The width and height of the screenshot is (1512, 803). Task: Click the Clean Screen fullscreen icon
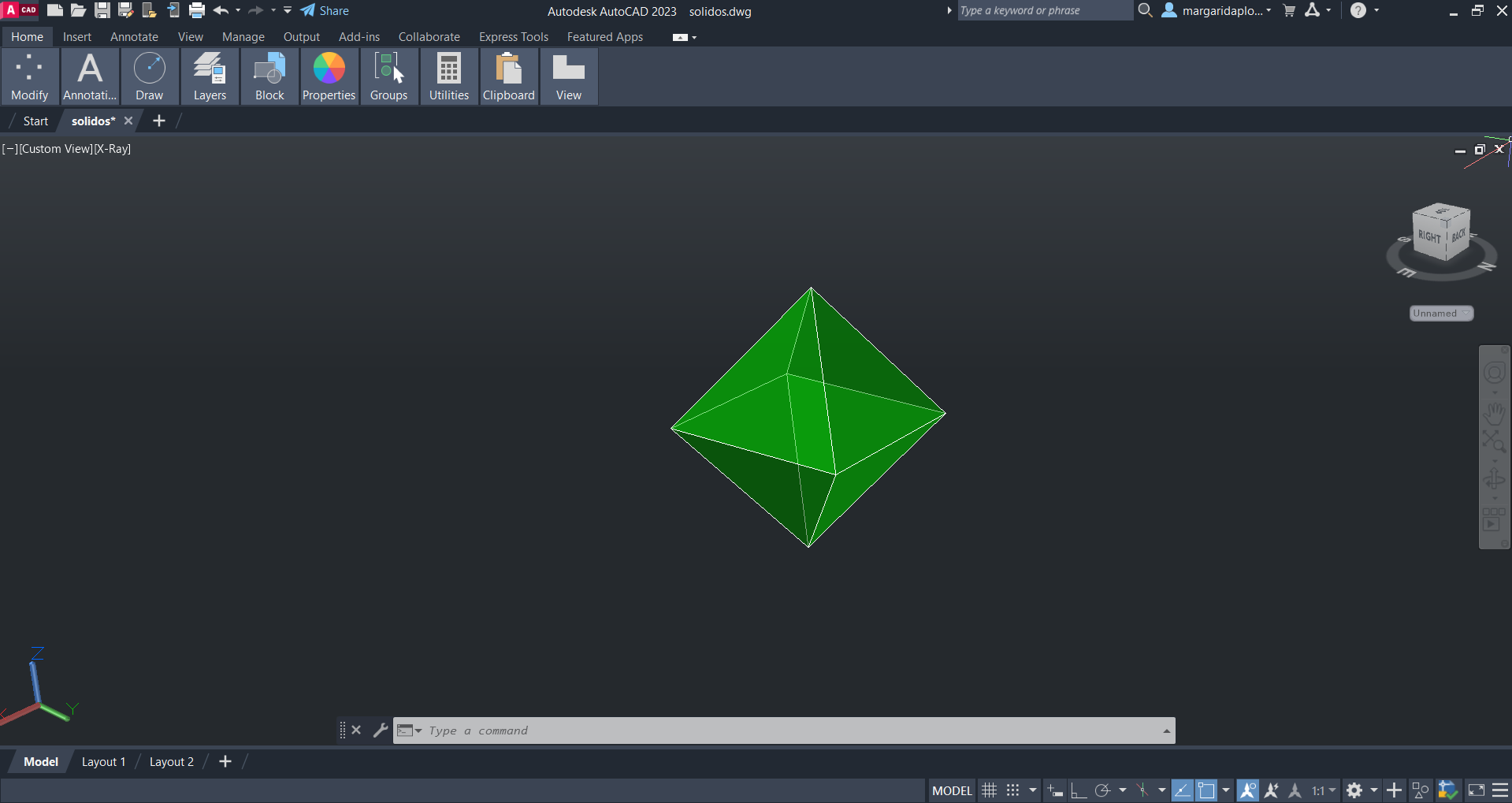(x=1477, y=790)
